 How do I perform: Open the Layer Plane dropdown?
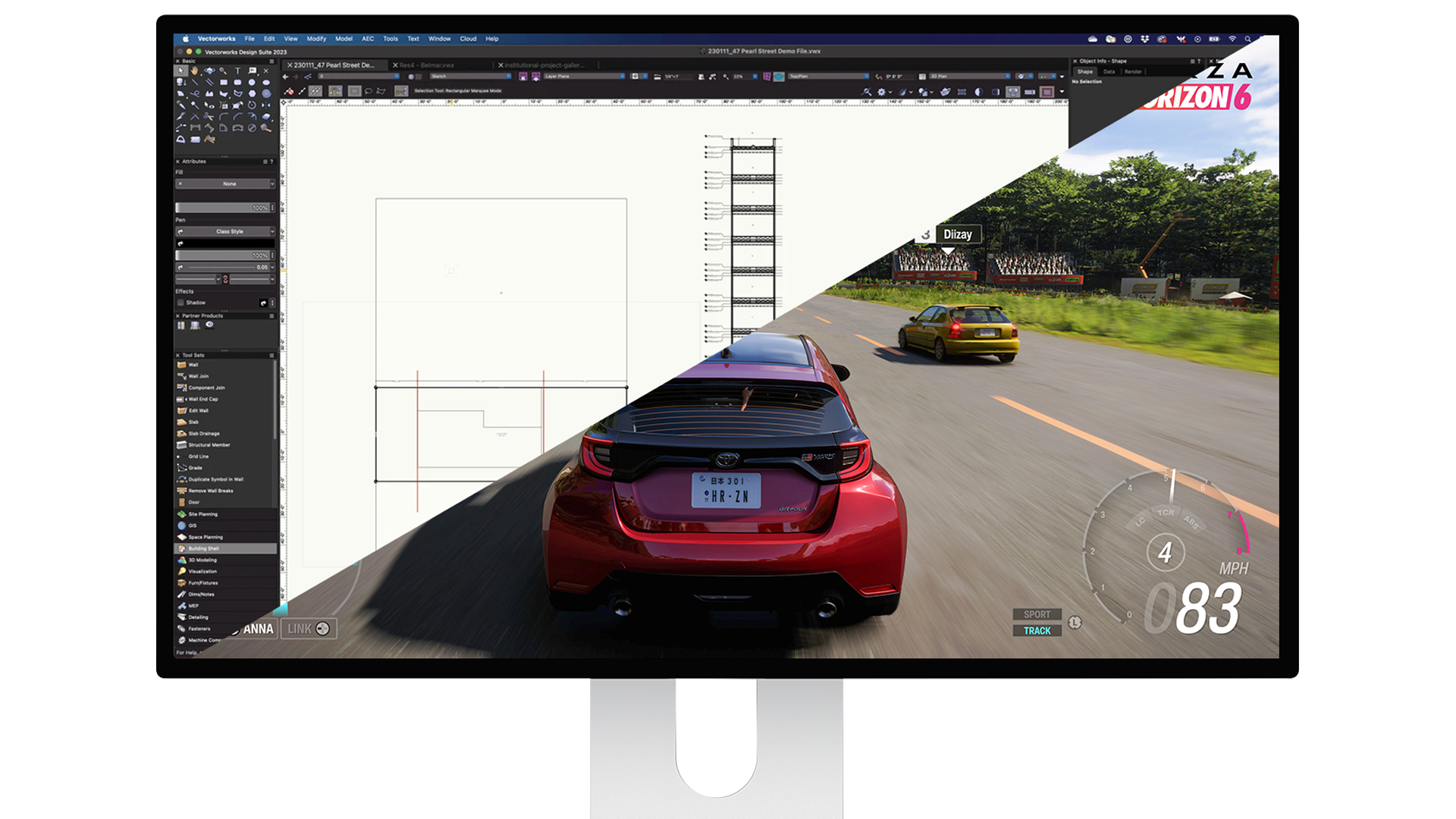coord(584,77)
